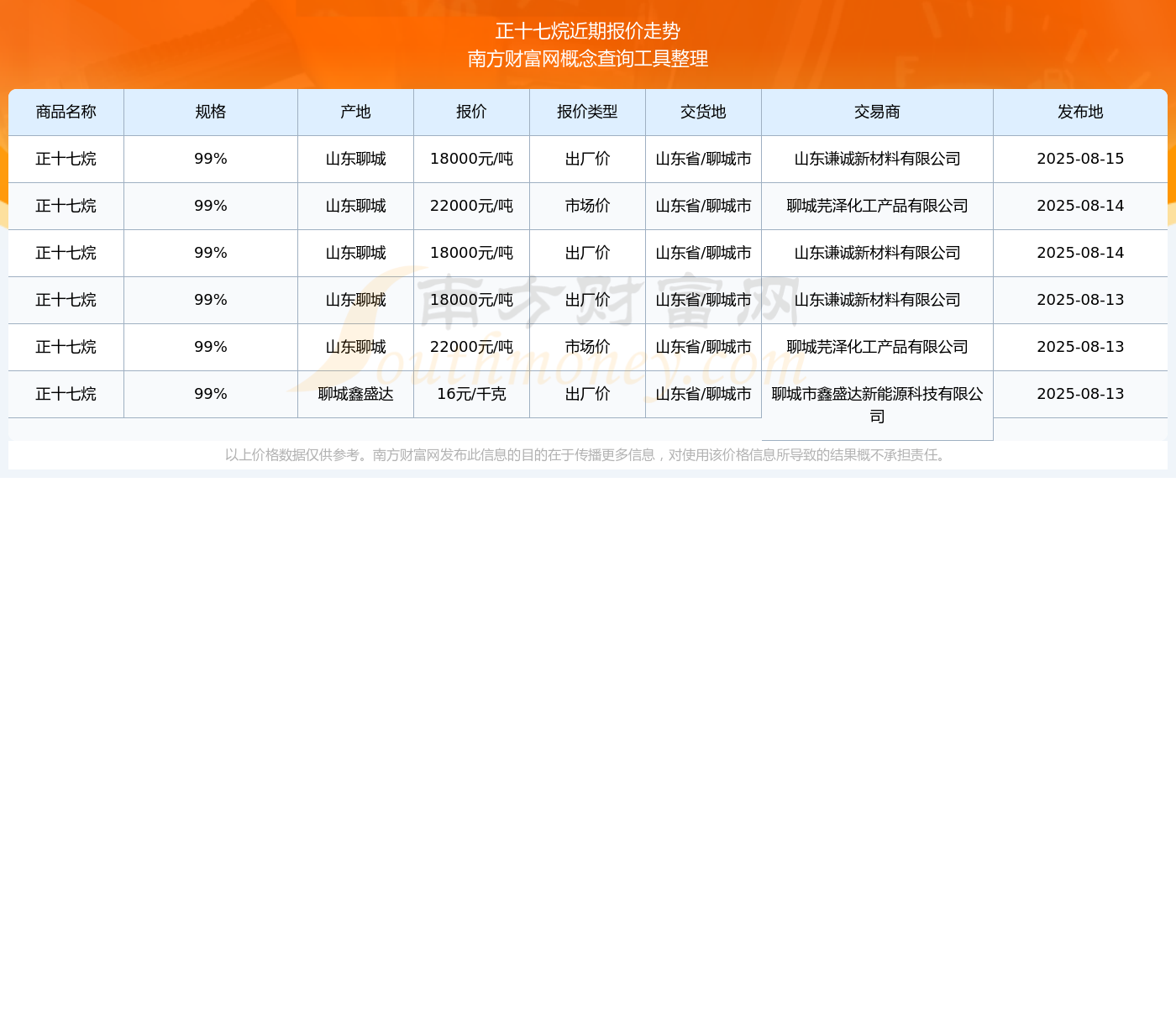Click 出厂价 in the 2025-08-15 row

(588, 159)
